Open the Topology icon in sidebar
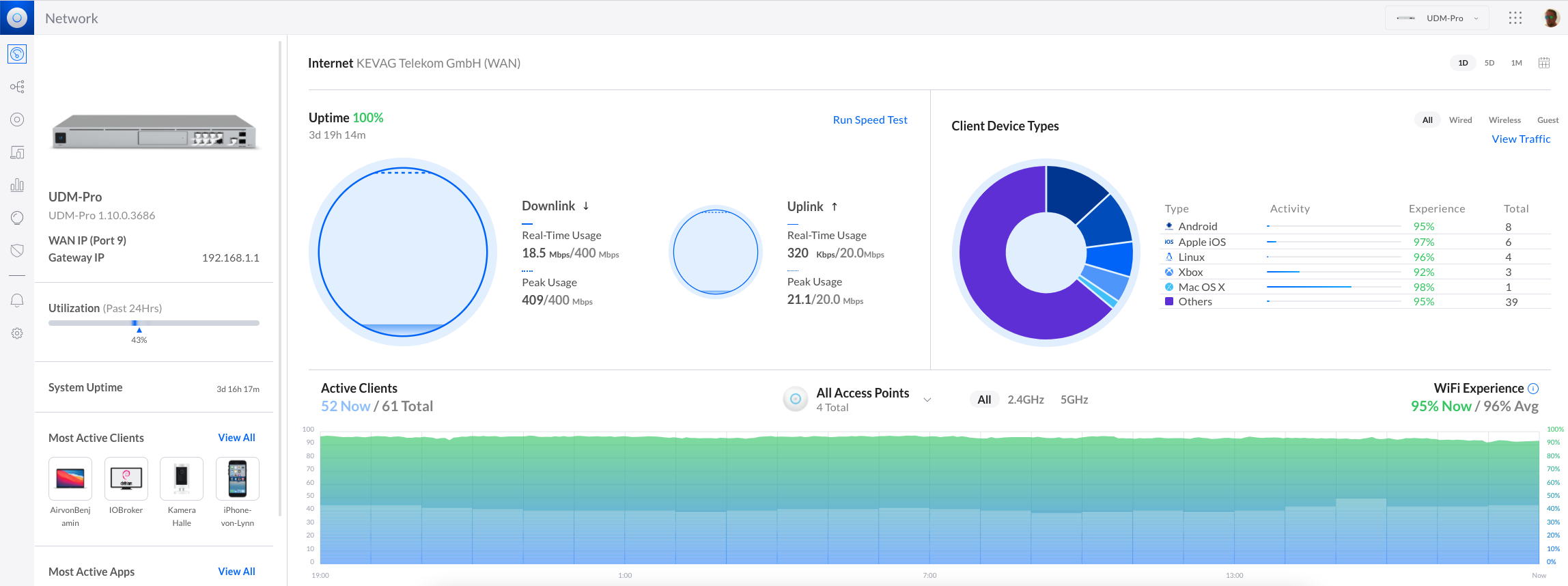Viewport: 1568px width, 586px height. [x=17, y=87]
